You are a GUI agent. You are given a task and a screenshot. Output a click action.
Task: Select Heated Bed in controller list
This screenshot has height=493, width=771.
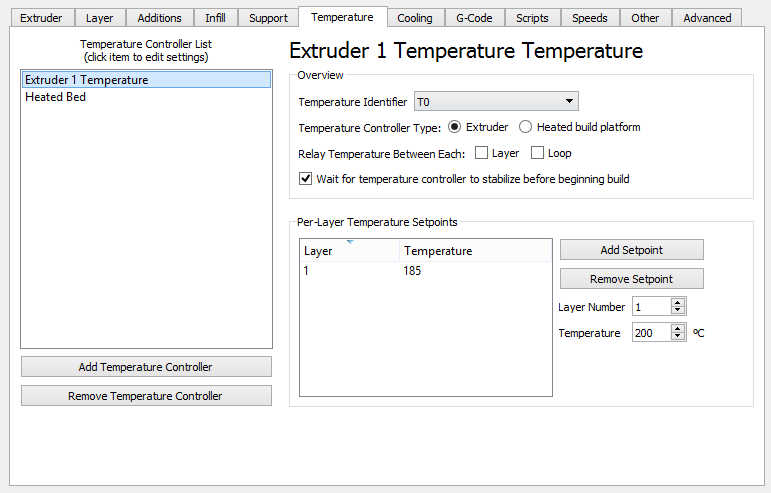coord(147,97)
